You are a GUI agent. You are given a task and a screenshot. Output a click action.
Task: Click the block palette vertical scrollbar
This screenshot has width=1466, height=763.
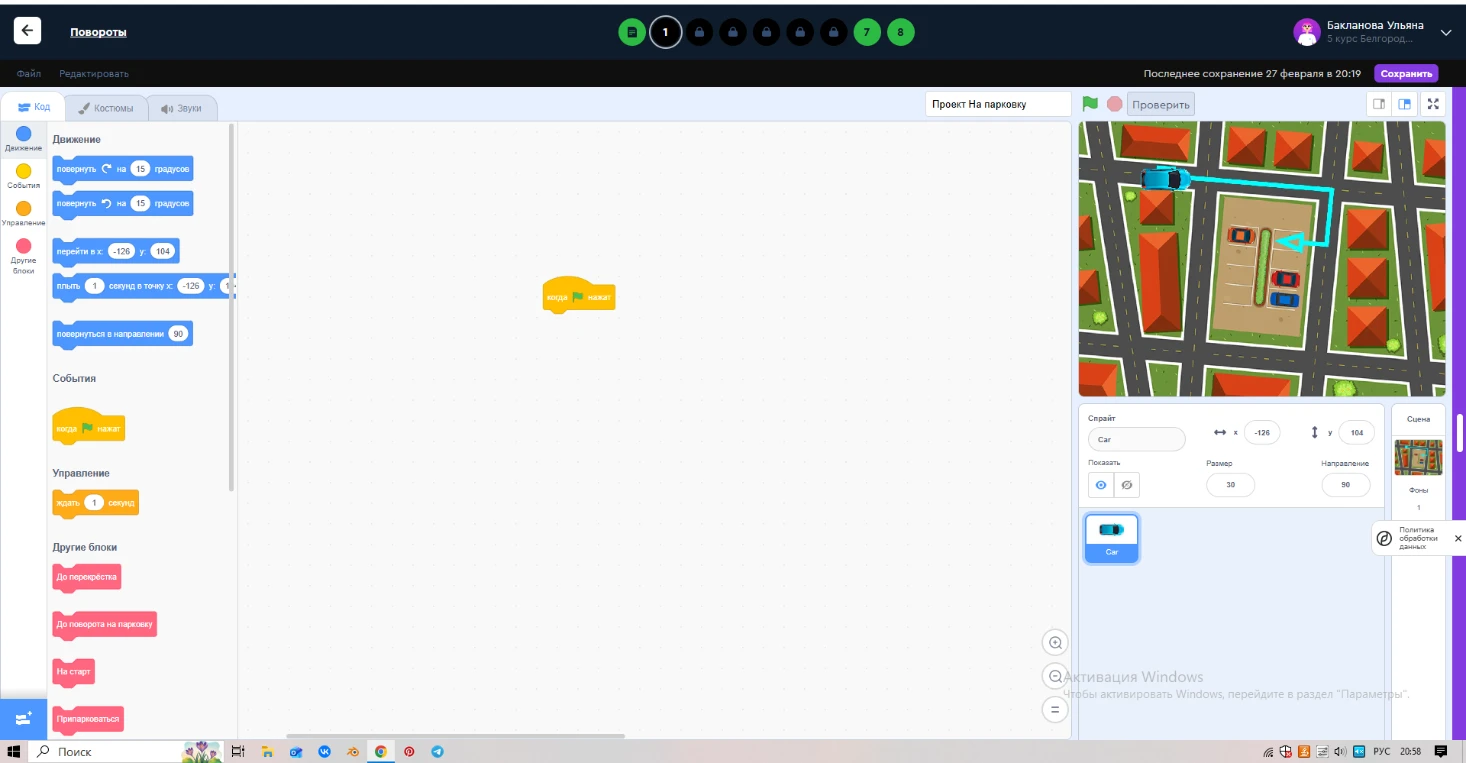tap(231, 306)
